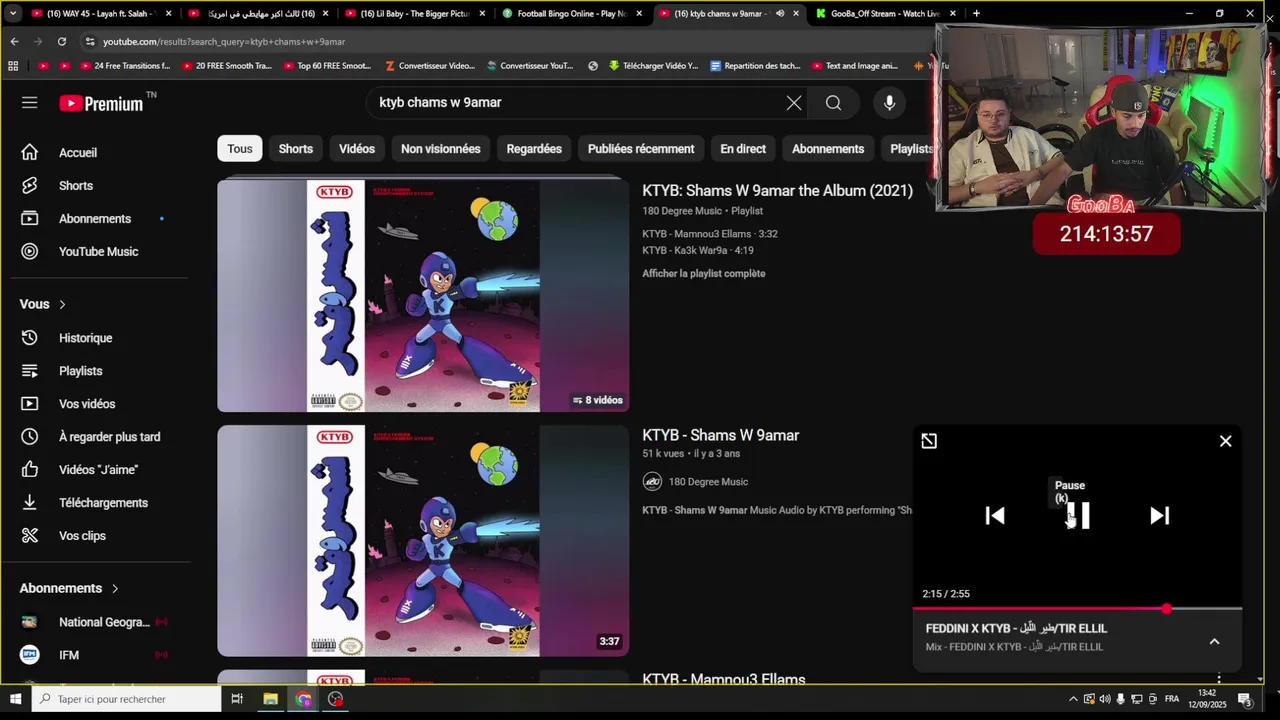The height and width of the screenshot is (720, 1280).
Task: Open Task View on the taskbar
Action: [237, 699]
